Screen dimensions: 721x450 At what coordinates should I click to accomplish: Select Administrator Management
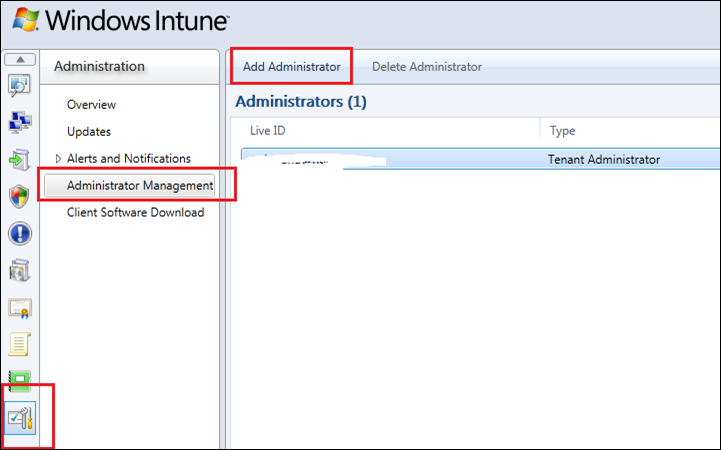(130, 185)
